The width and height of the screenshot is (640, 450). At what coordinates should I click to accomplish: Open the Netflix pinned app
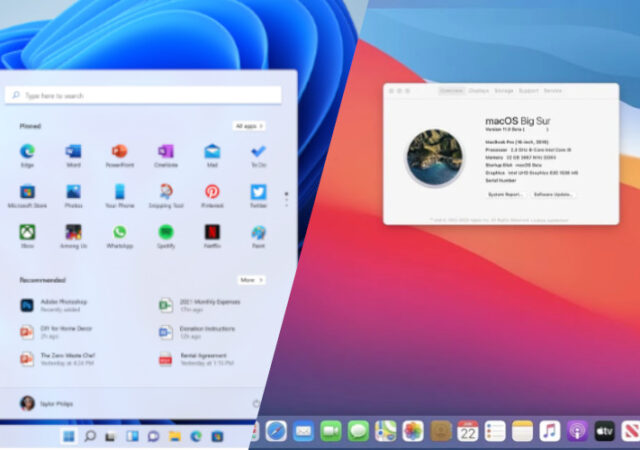tap(212, 232)
